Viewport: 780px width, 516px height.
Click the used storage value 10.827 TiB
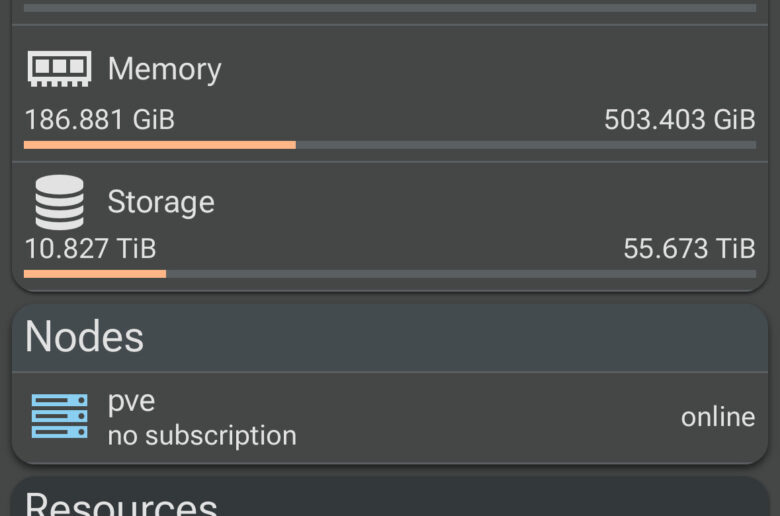(x=90, y=248)
